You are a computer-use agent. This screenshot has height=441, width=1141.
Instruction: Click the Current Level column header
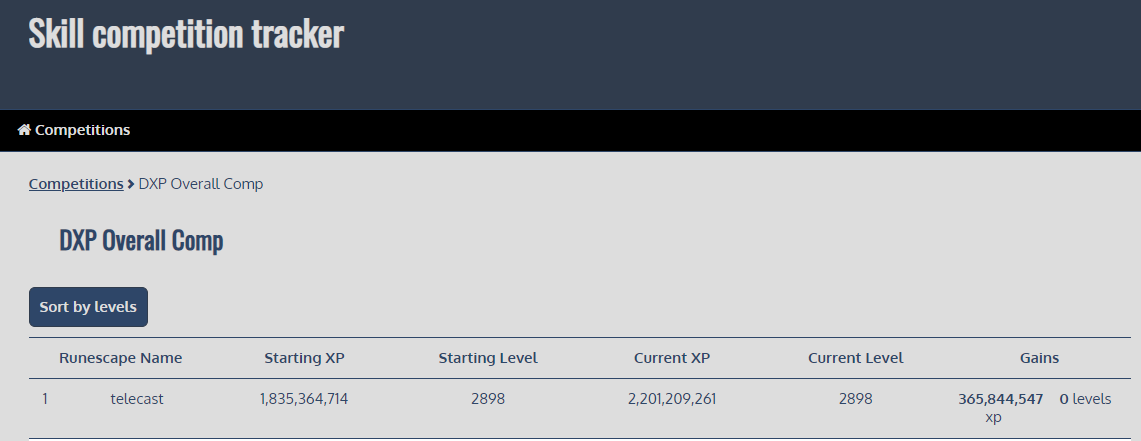[x=855, y=358]
